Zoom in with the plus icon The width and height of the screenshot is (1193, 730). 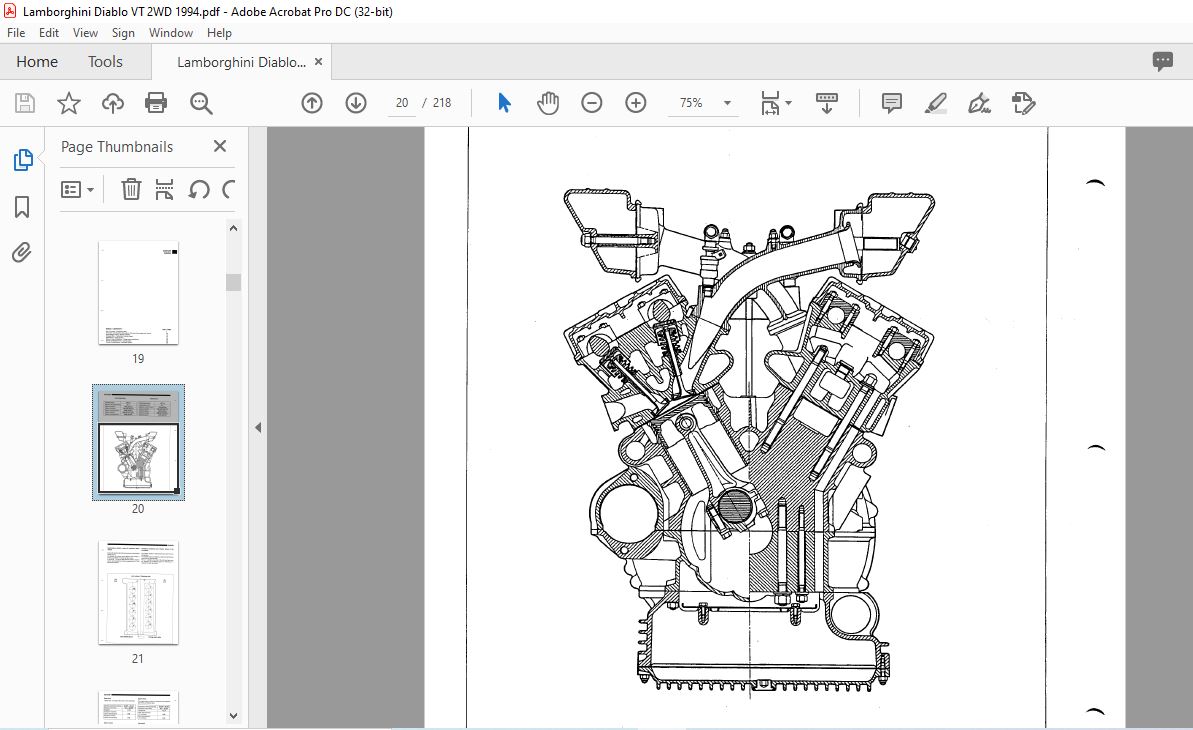(635, 103)
